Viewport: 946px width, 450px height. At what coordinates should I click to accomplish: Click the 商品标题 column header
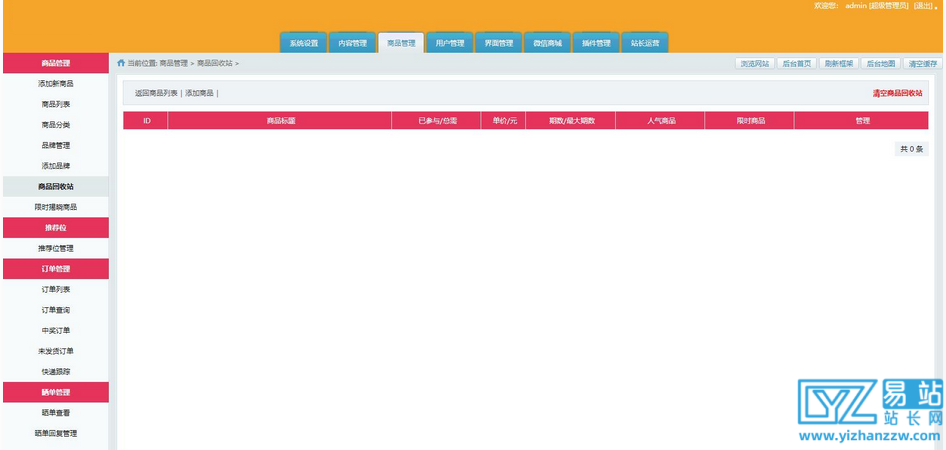tap(281, 121)
